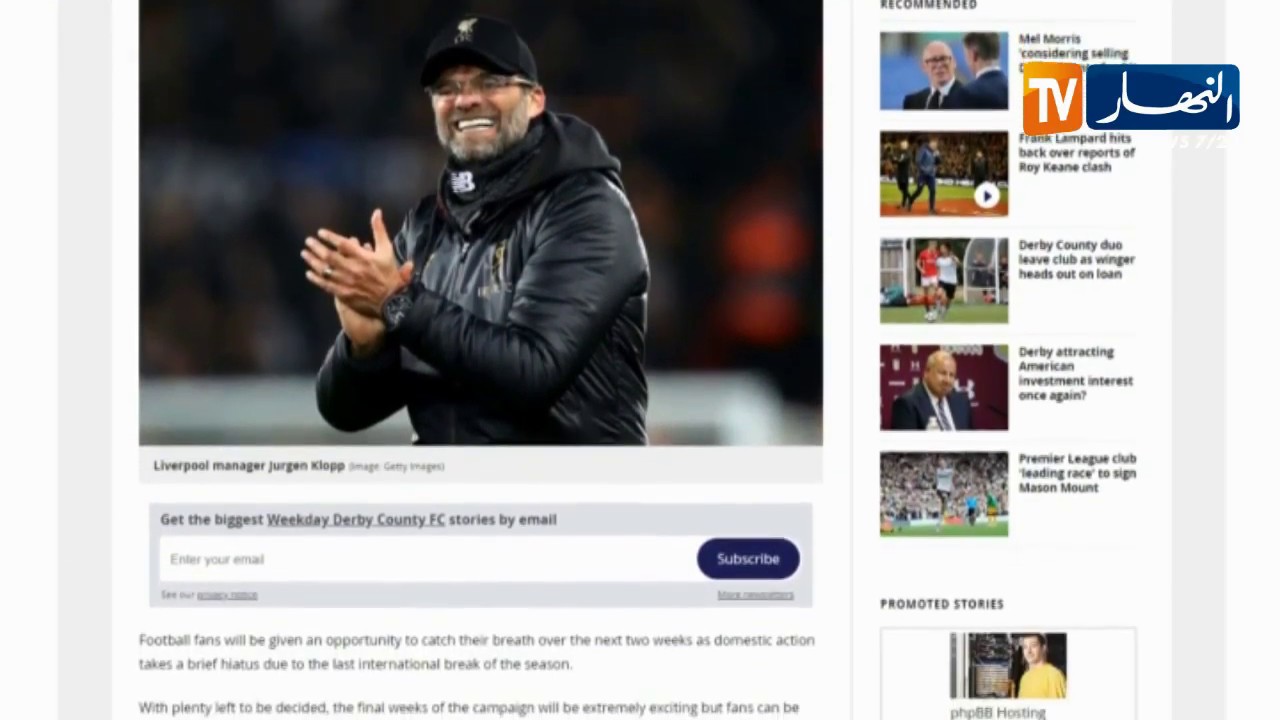Open the 'More newsletters' link
The image size is (1280, 720).
pyautogui.click(x=755, y=595)
